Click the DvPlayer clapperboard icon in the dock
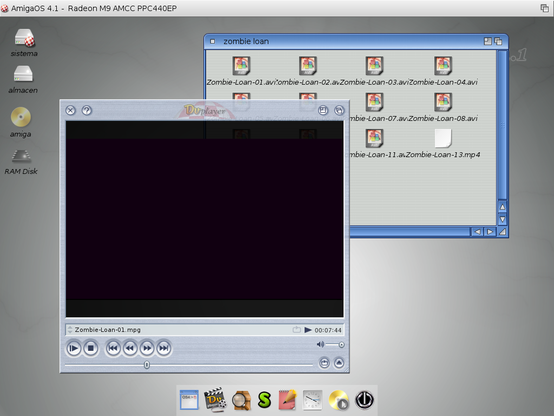 (x=214, y=400)
